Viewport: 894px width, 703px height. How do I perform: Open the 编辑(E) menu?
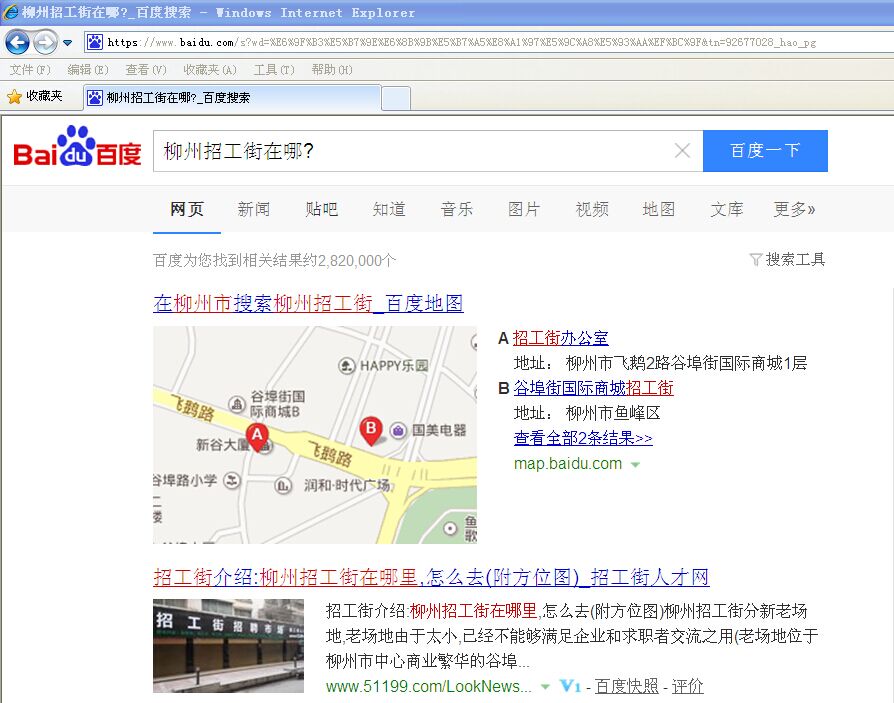click(x=87, y=70)
